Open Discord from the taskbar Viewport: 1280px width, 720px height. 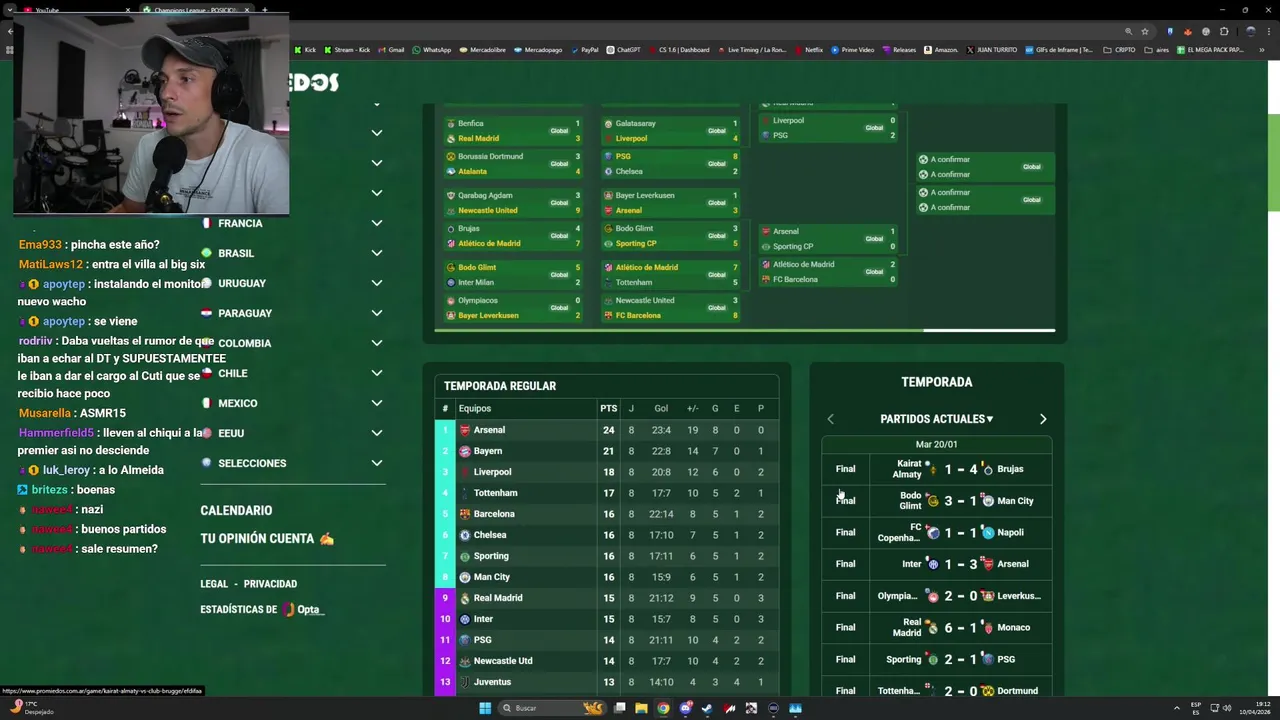click(x=686, y=708)
